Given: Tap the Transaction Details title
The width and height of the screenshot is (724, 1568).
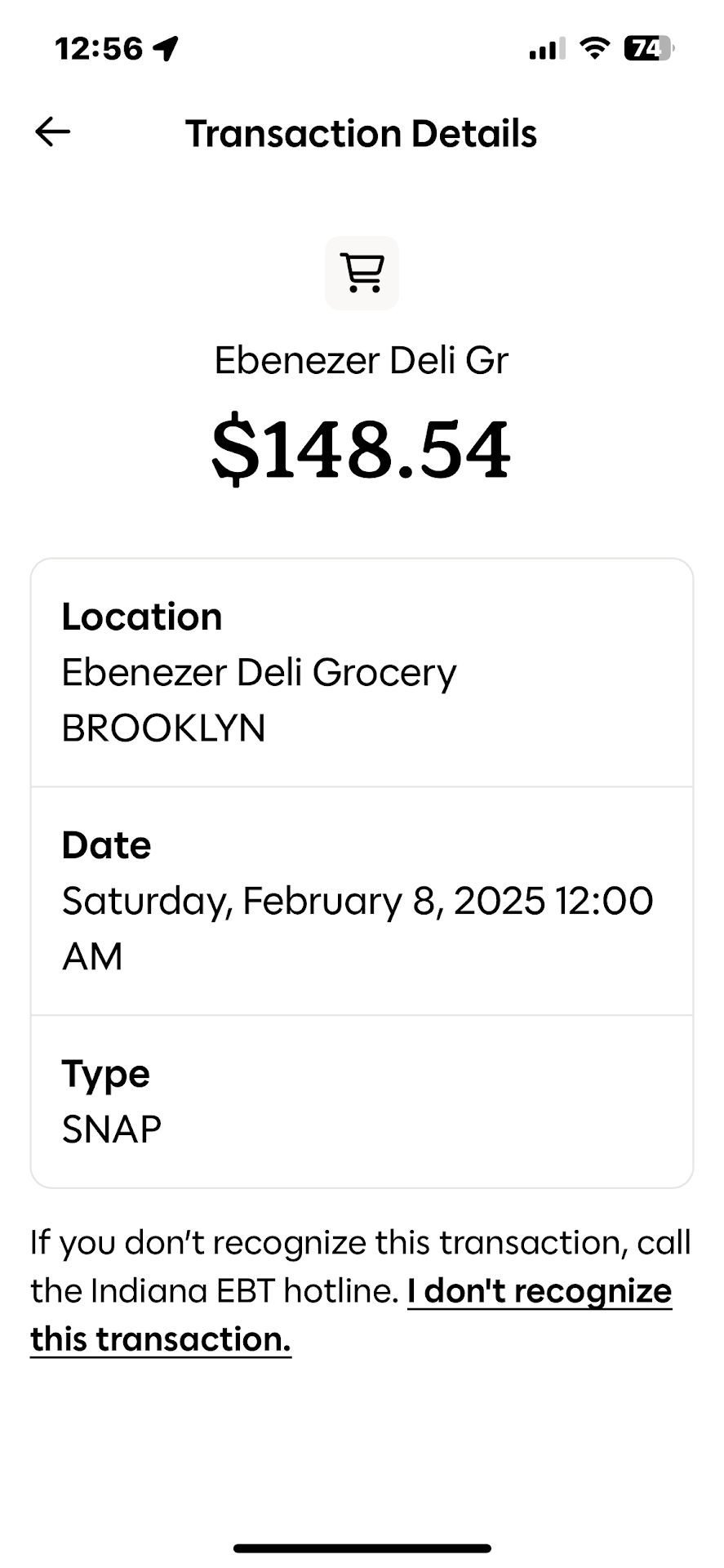Looking at the screenshot, I should point(361,133).
